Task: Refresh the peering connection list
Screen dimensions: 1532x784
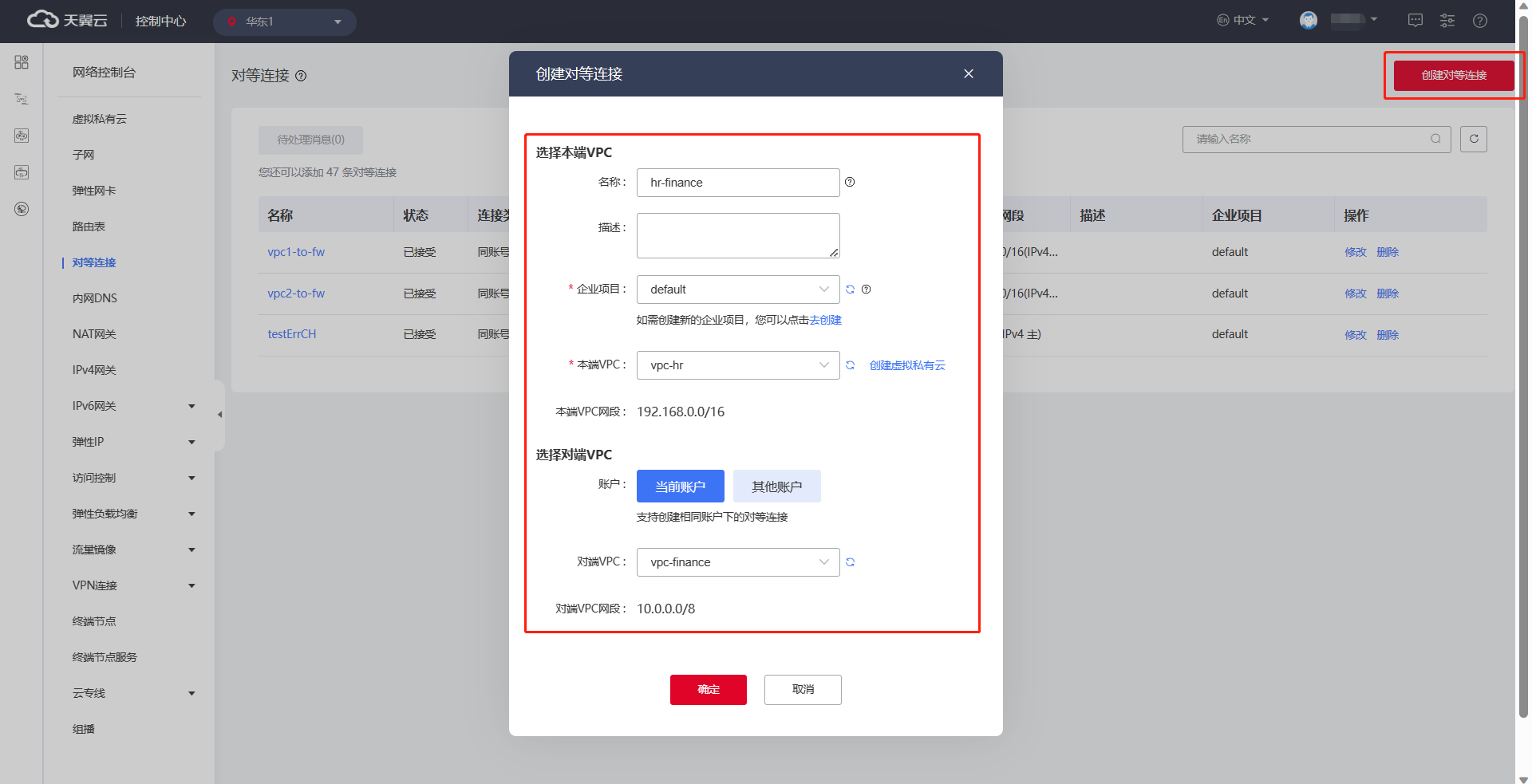Action: click(x=1473, y=139)
